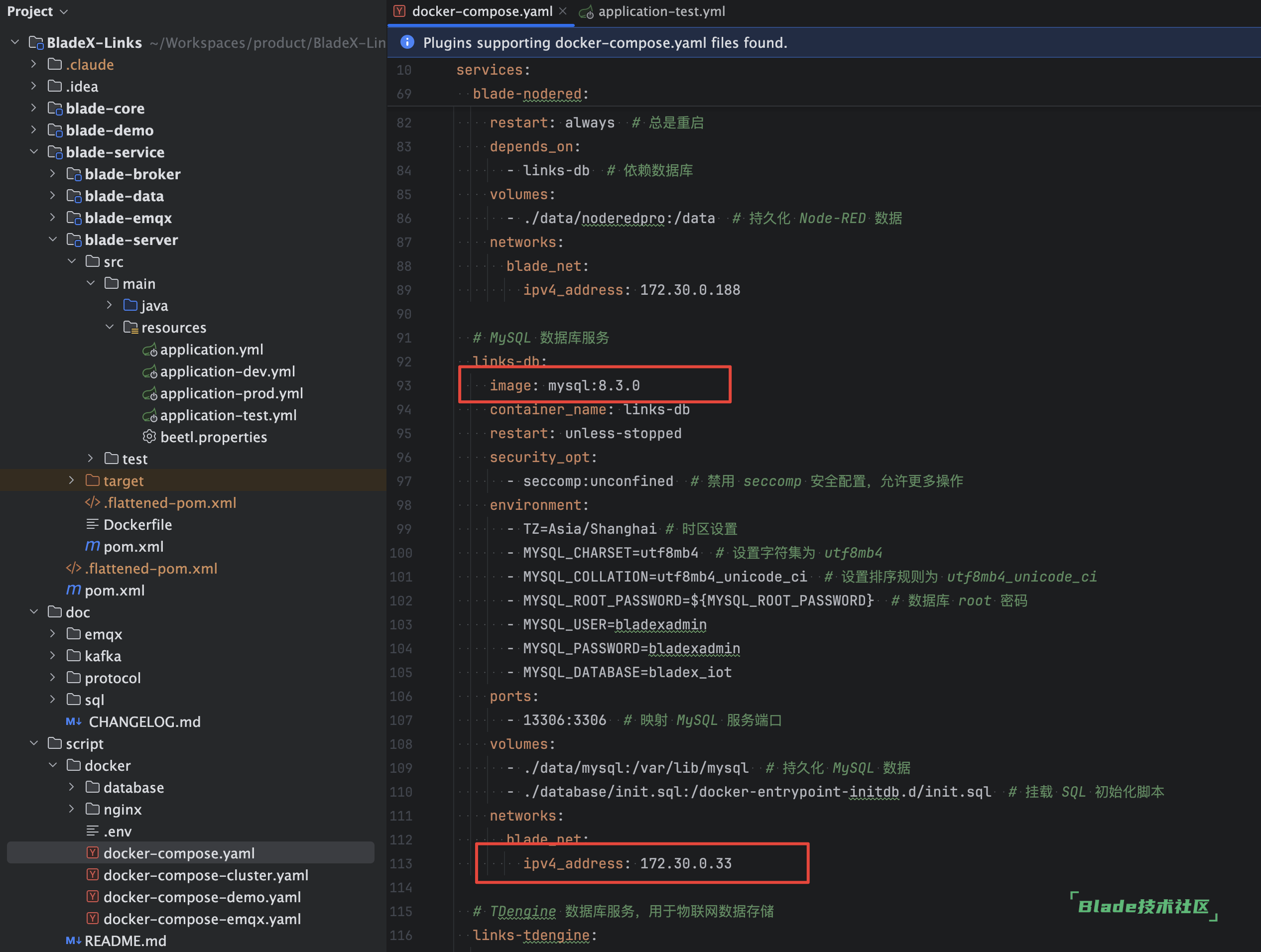The height and width of the screenshot is (952, 1261).
Task: Click the info icon in plugins notification
Action: [x=407, y=42]
